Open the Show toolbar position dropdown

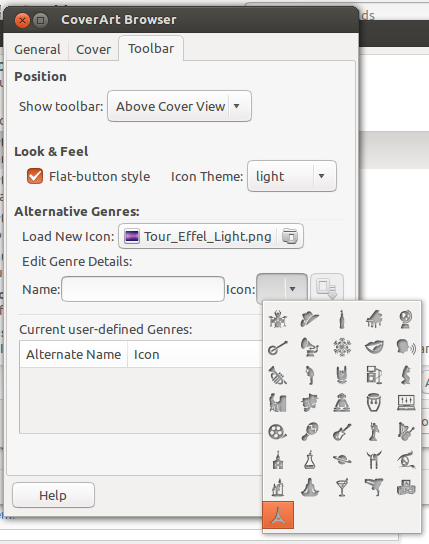coord(179,106)
